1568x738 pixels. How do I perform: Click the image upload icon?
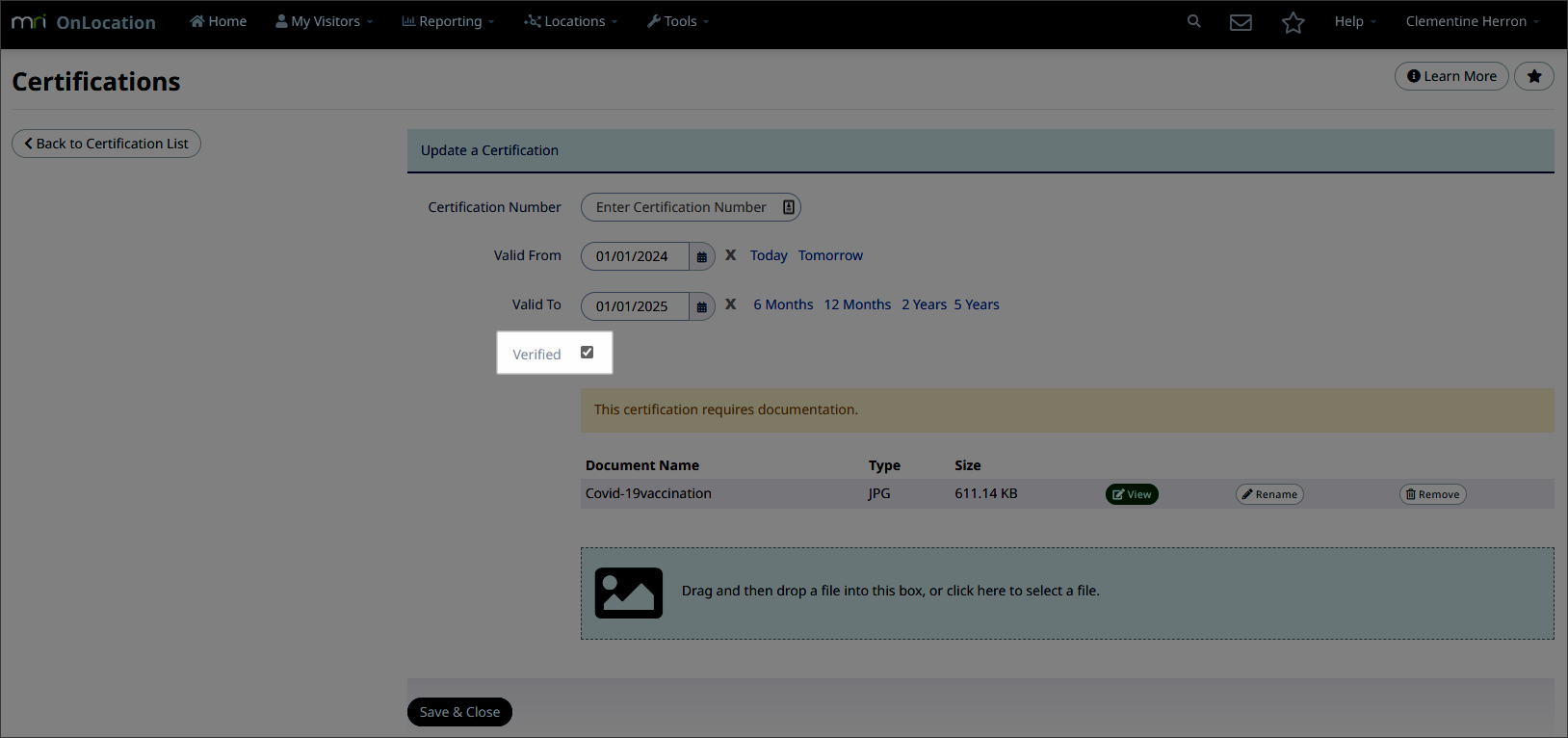click(629, 593)
